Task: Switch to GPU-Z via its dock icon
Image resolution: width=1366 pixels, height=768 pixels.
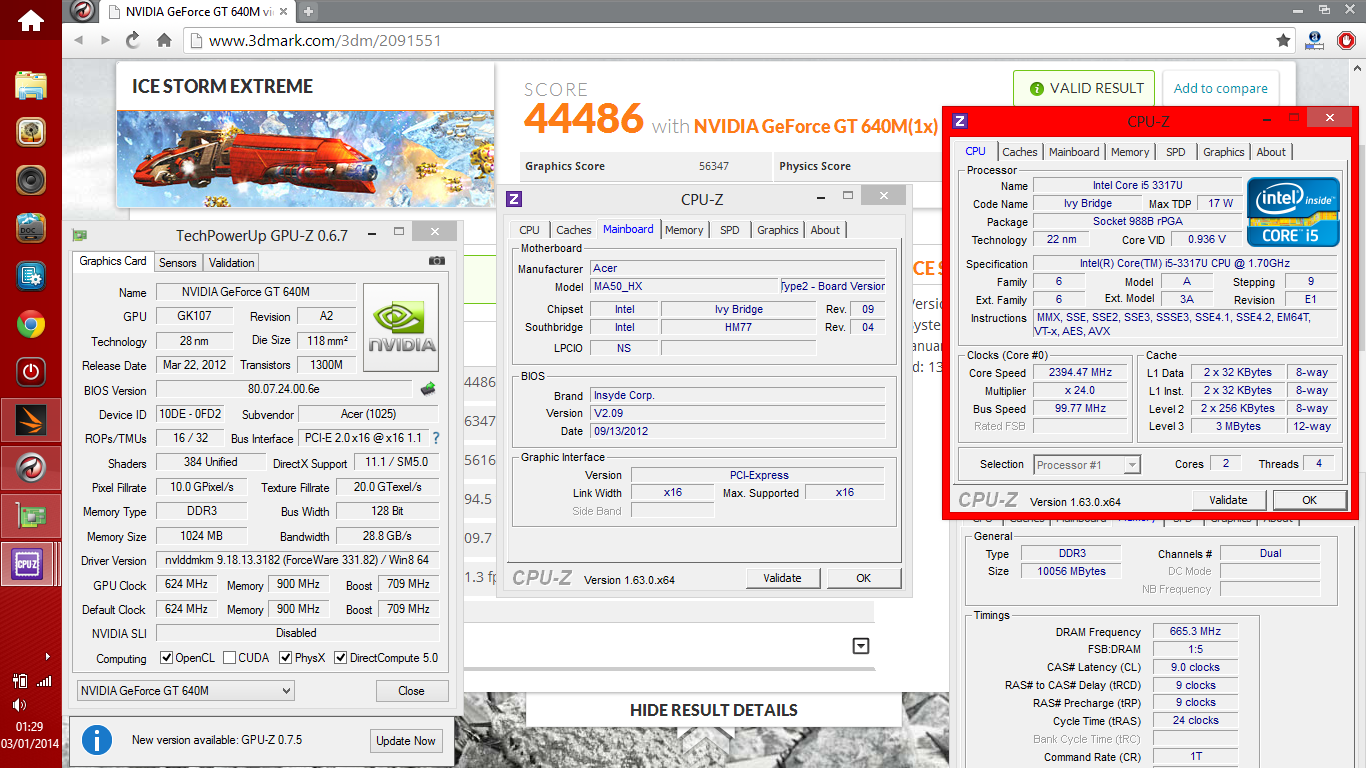Action: (x=31, y=515)
